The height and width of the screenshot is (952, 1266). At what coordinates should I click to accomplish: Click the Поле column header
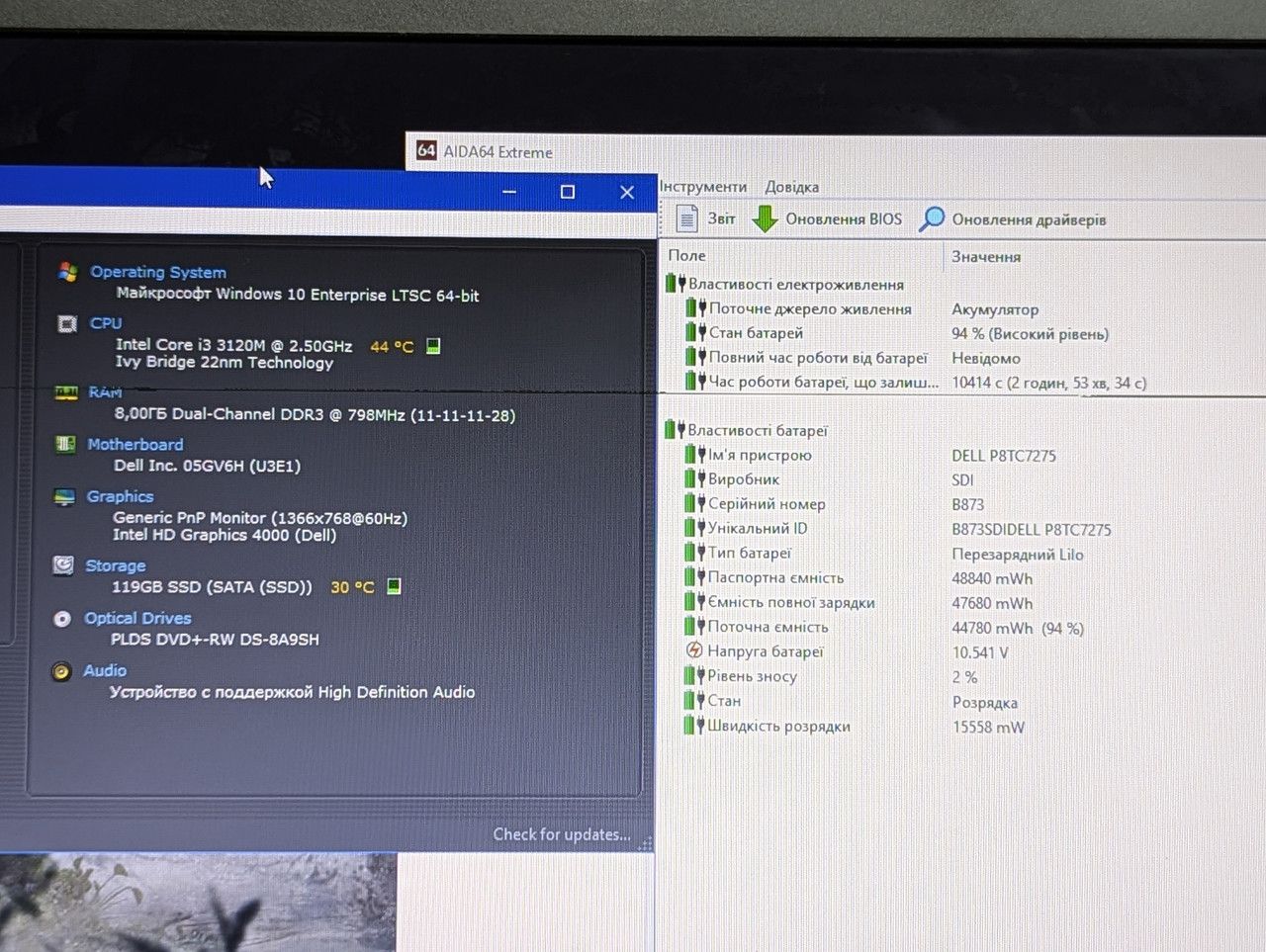coord(686,255)
